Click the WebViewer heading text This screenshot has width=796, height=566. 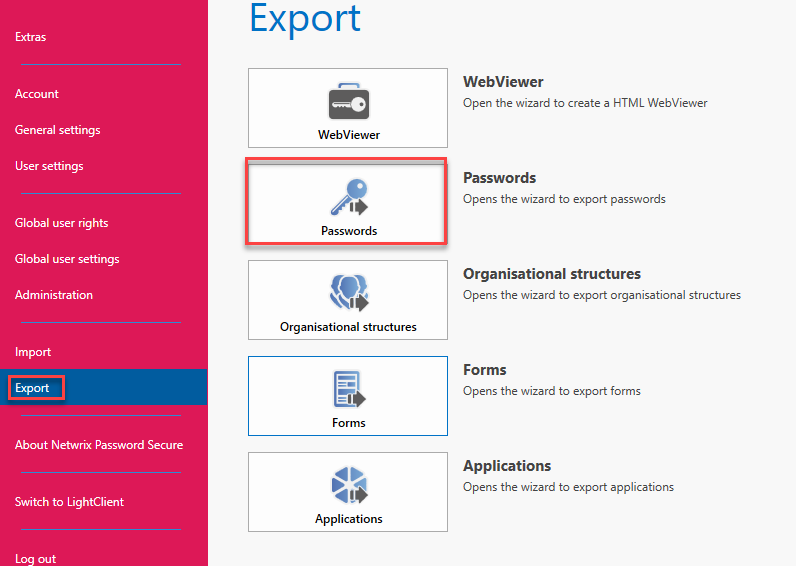pyautogui.click(x=503, y=82)
